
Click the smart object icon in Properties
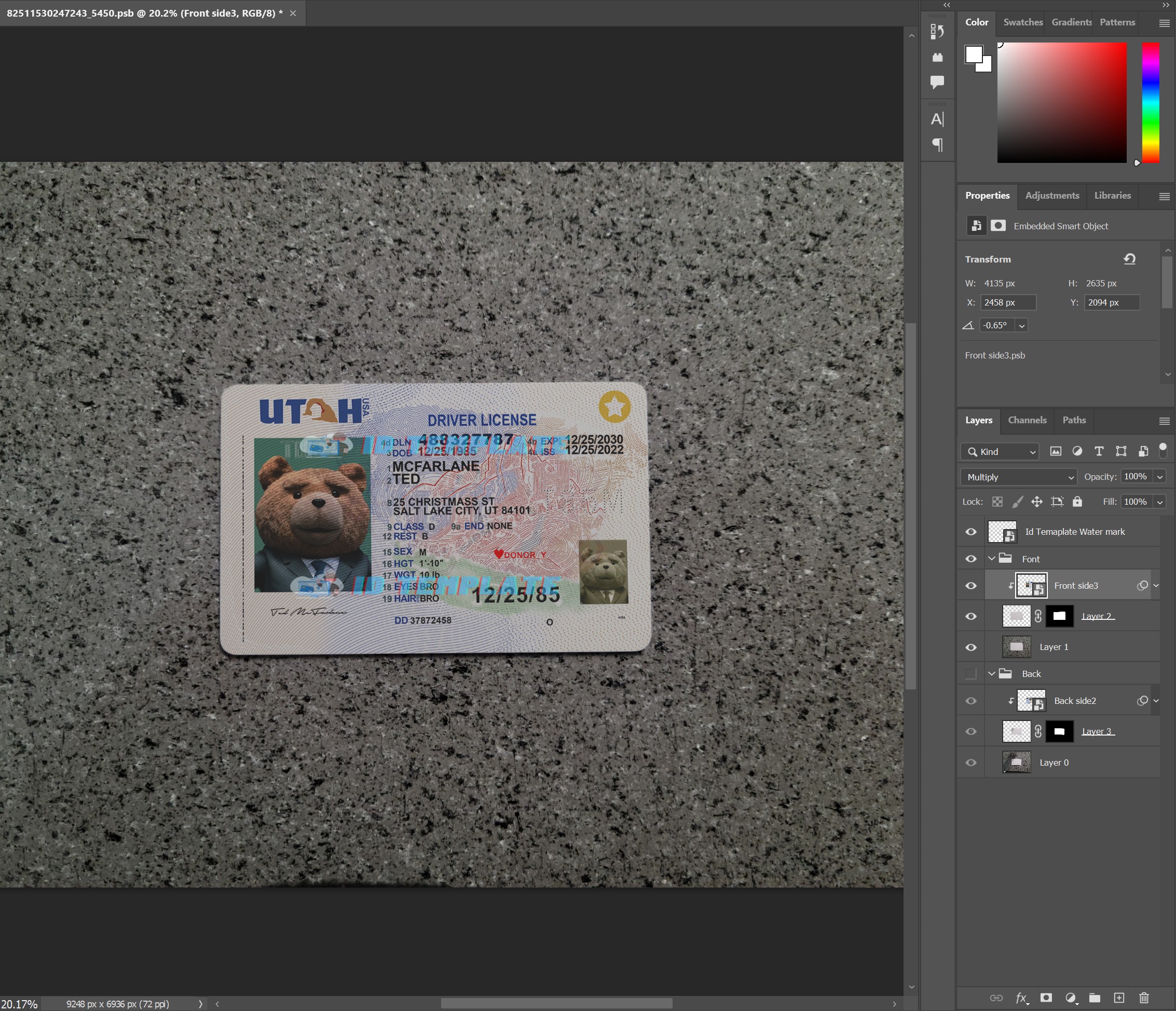976,226
